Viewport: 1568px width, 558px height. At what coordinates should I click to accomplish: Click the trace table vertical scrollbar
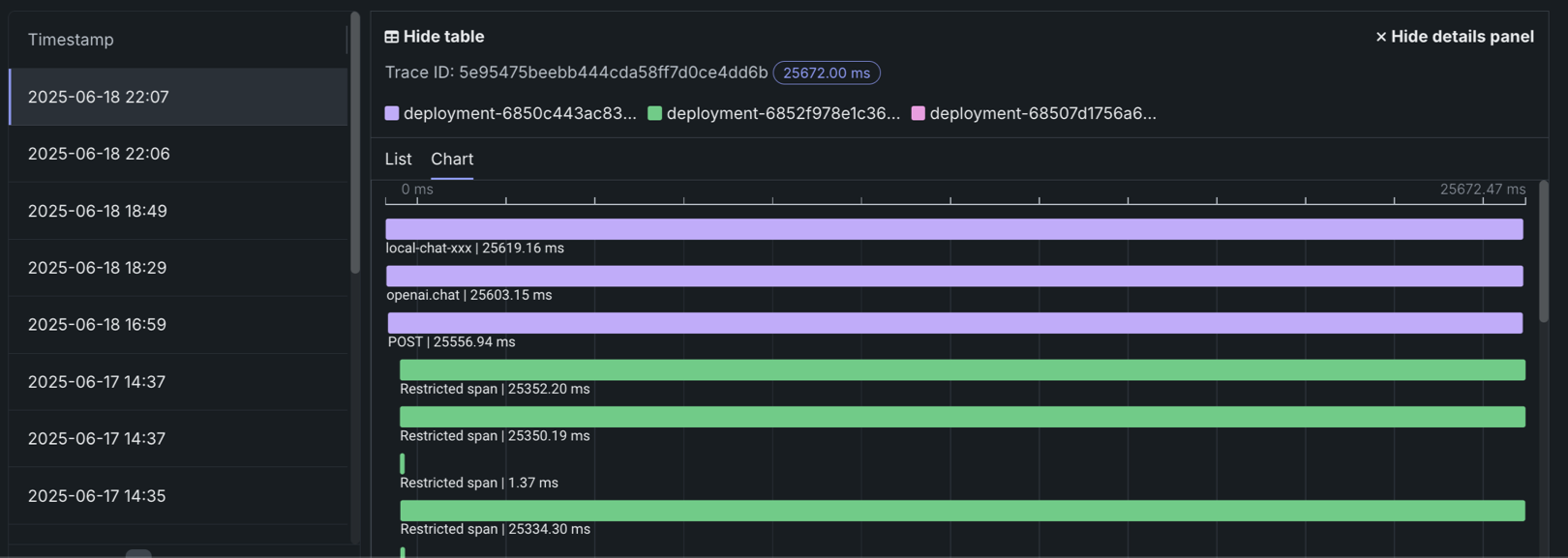355,145
